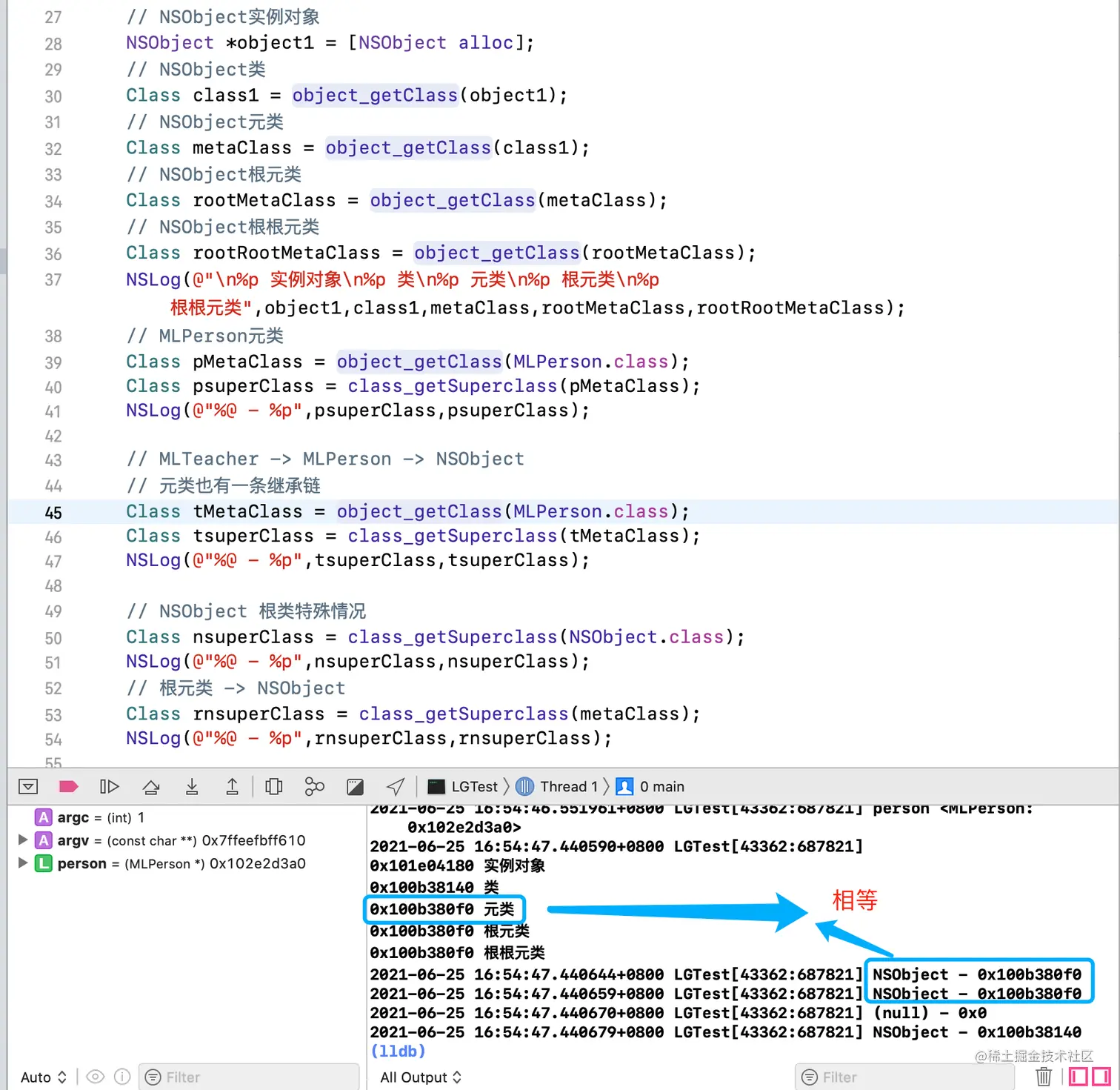Click "pMetaClass" declaration on line 39
Viewport: 1120px width, 1090px height.
click(x=248, y=362)
